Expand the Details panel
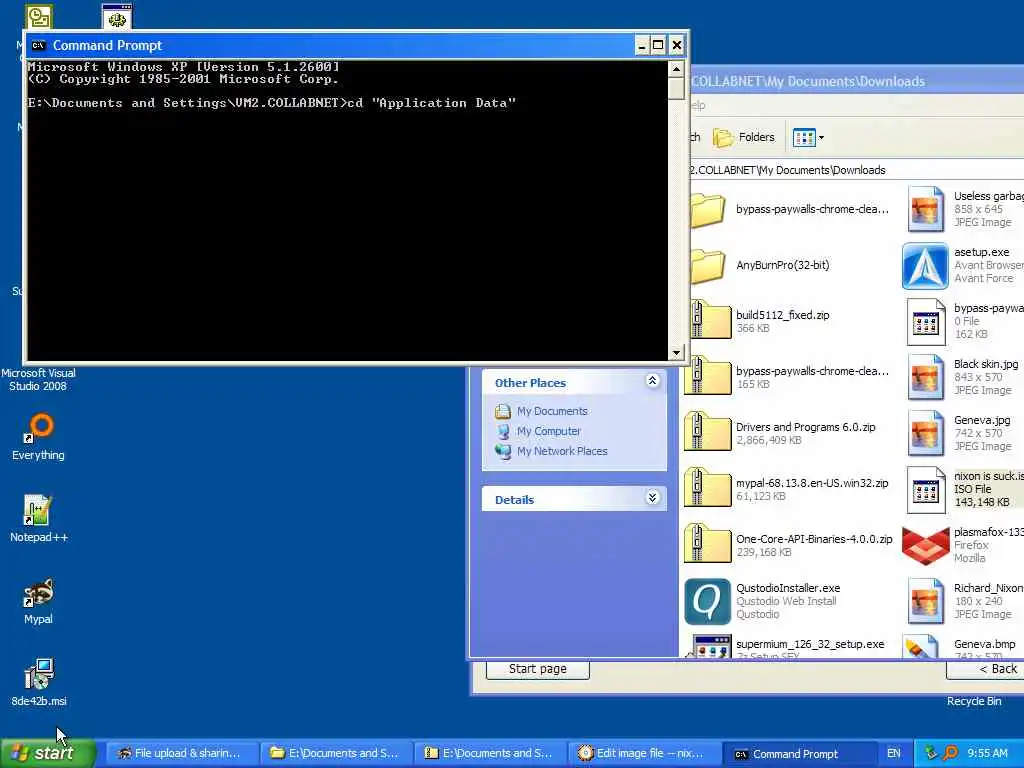 point(652,498)
